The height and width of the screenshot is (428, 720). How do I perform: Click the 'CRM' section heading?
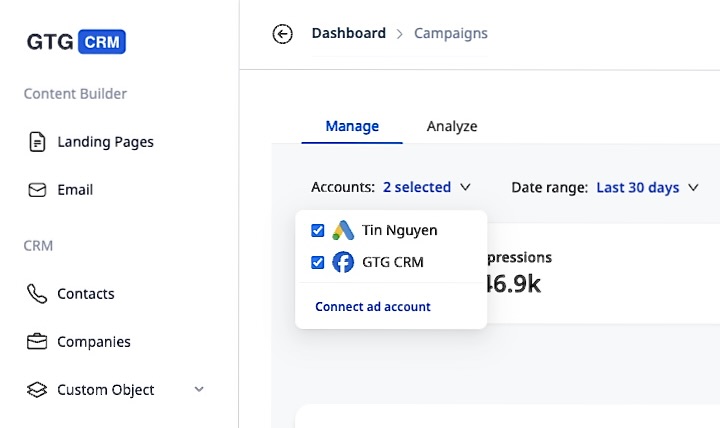coord(38,246)
